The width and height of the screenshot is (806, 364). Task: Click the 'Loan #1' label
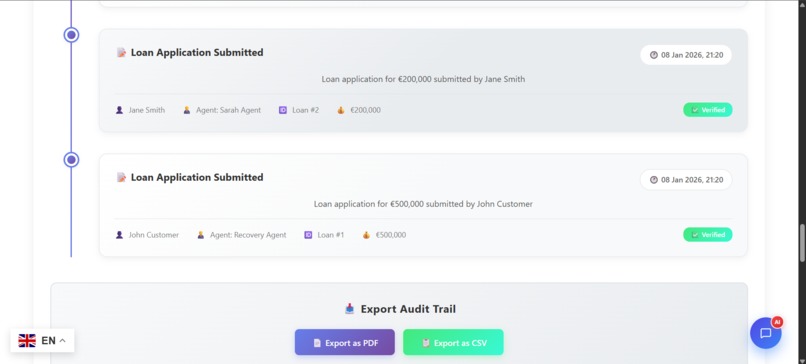click(331, 235)
